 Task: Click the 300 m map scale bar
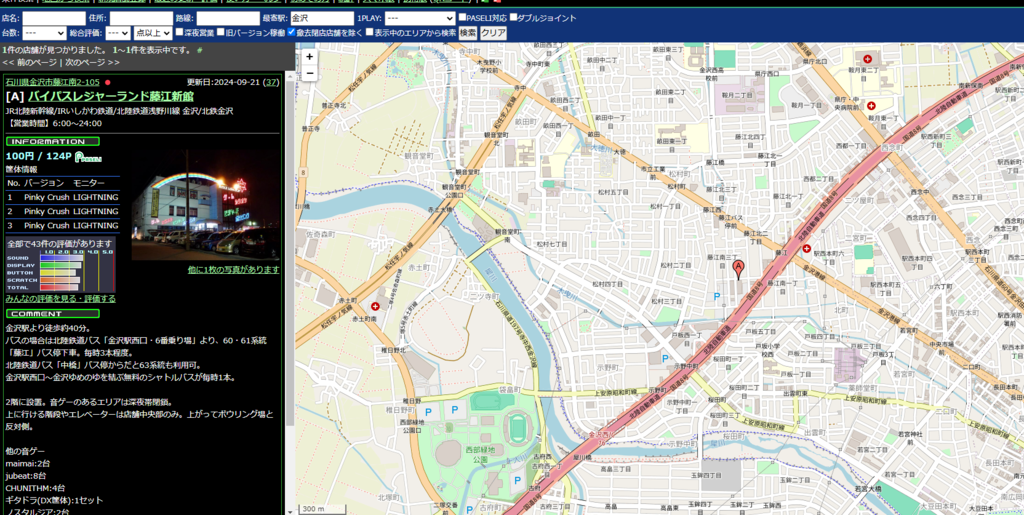pos(323,508)
